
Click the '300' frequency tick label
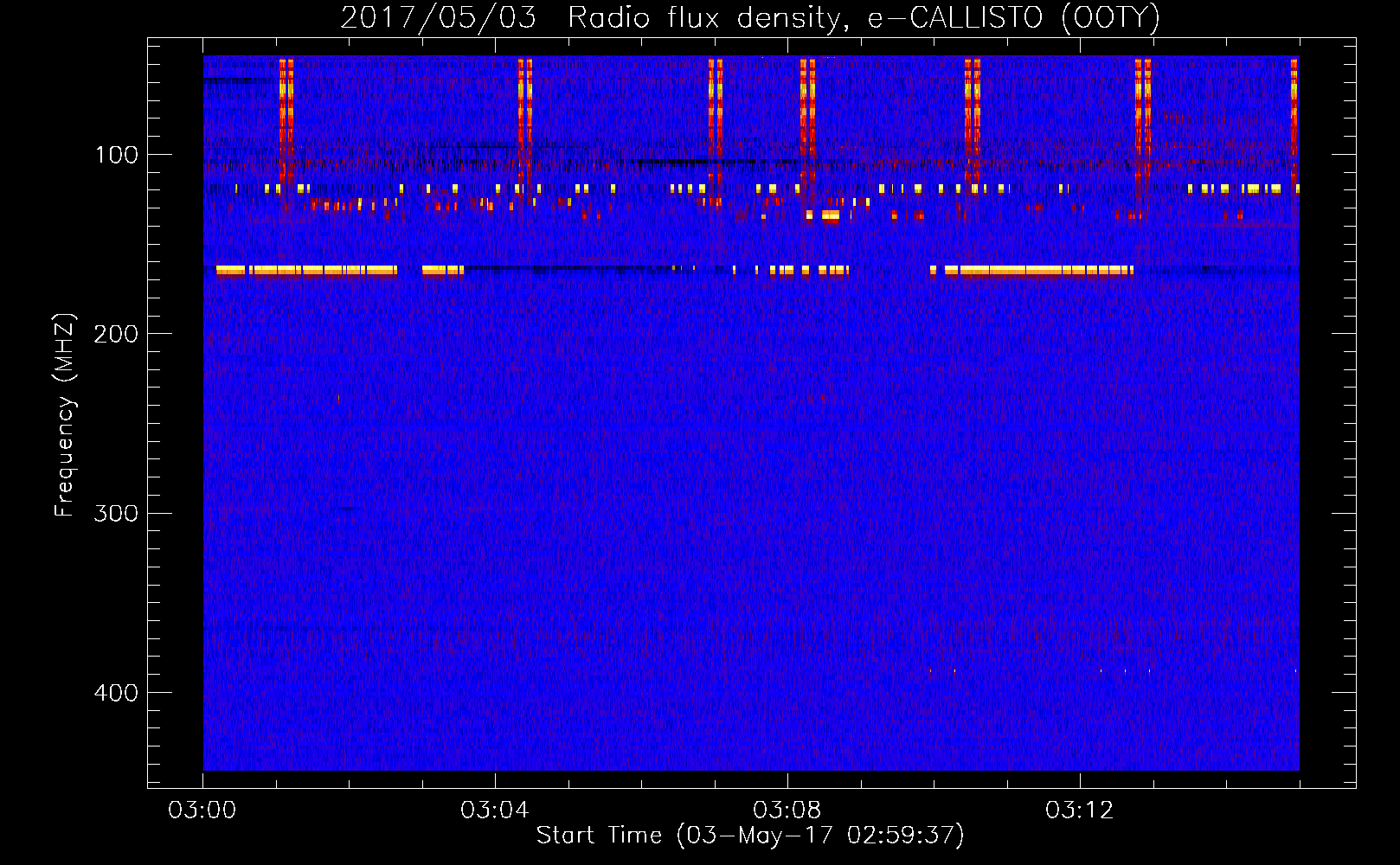pos(116,513)
